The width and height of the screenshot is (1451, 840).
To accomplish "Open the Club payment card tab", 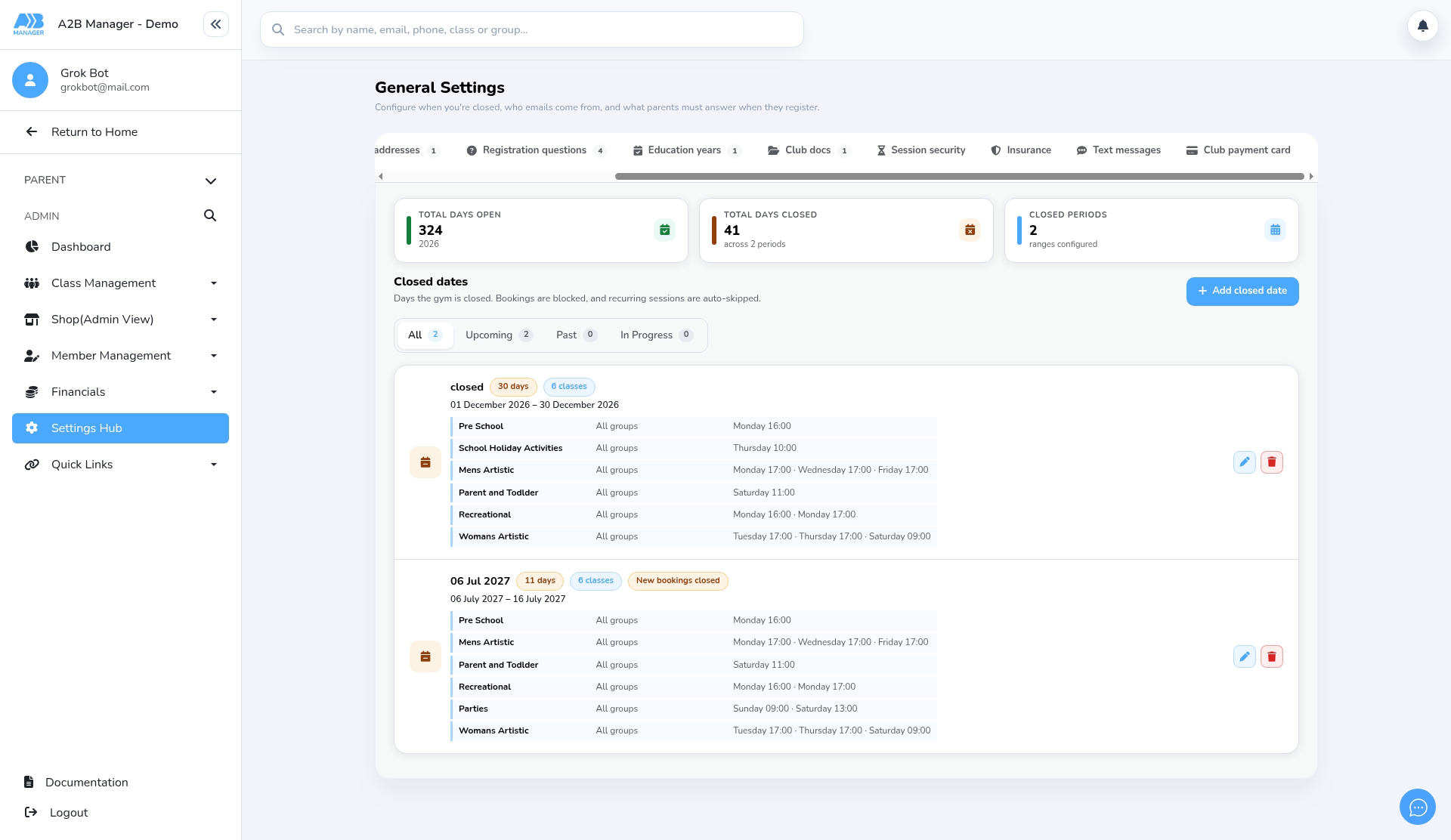I will click(x=1238, y=150).
